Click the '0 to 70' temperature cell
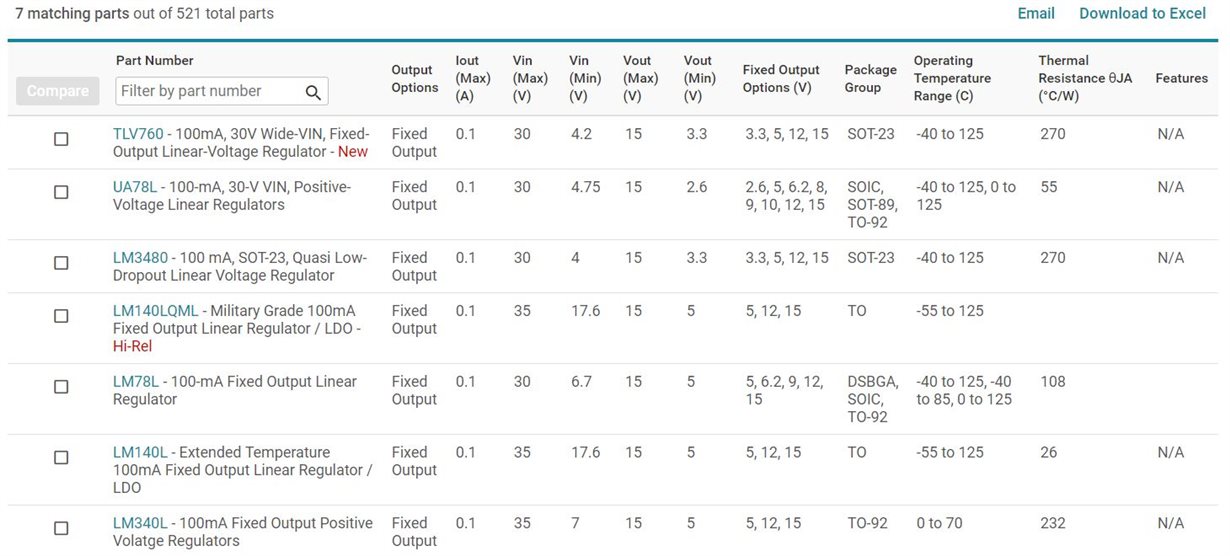Screen dimensions: 1230x556 click(x=941, y=524)
